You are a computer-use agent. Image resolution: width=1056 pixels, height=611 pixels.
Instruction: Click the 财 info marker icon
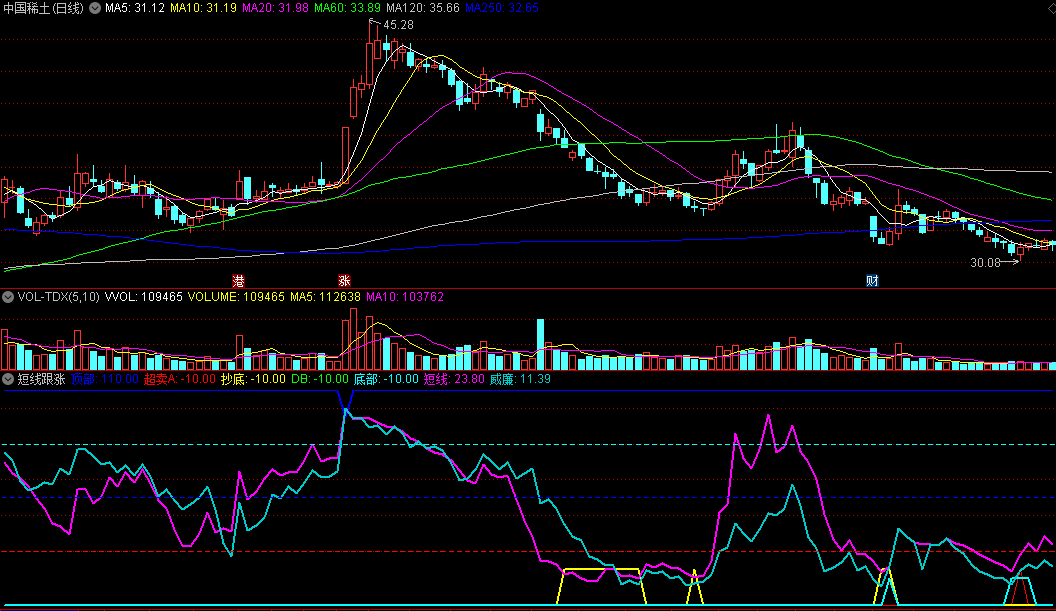coord(872,281)
